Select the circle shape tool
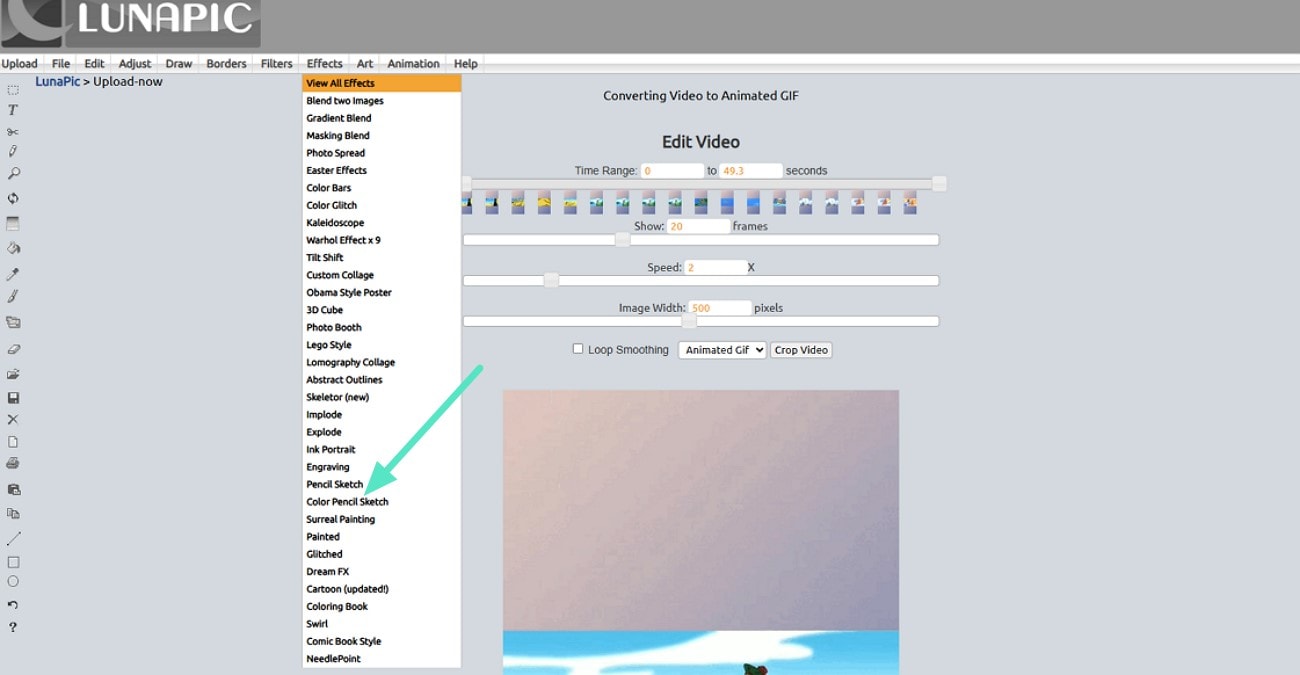The height and width of the screenshot is (675, 1300). click(x=13, y=581)
